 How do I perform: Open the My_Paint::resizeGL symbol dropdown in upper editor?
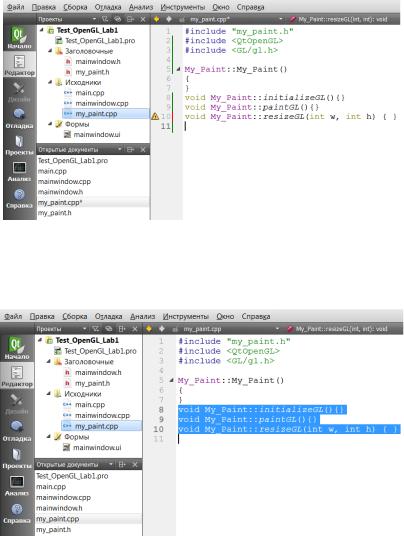(x=342, y=19)
